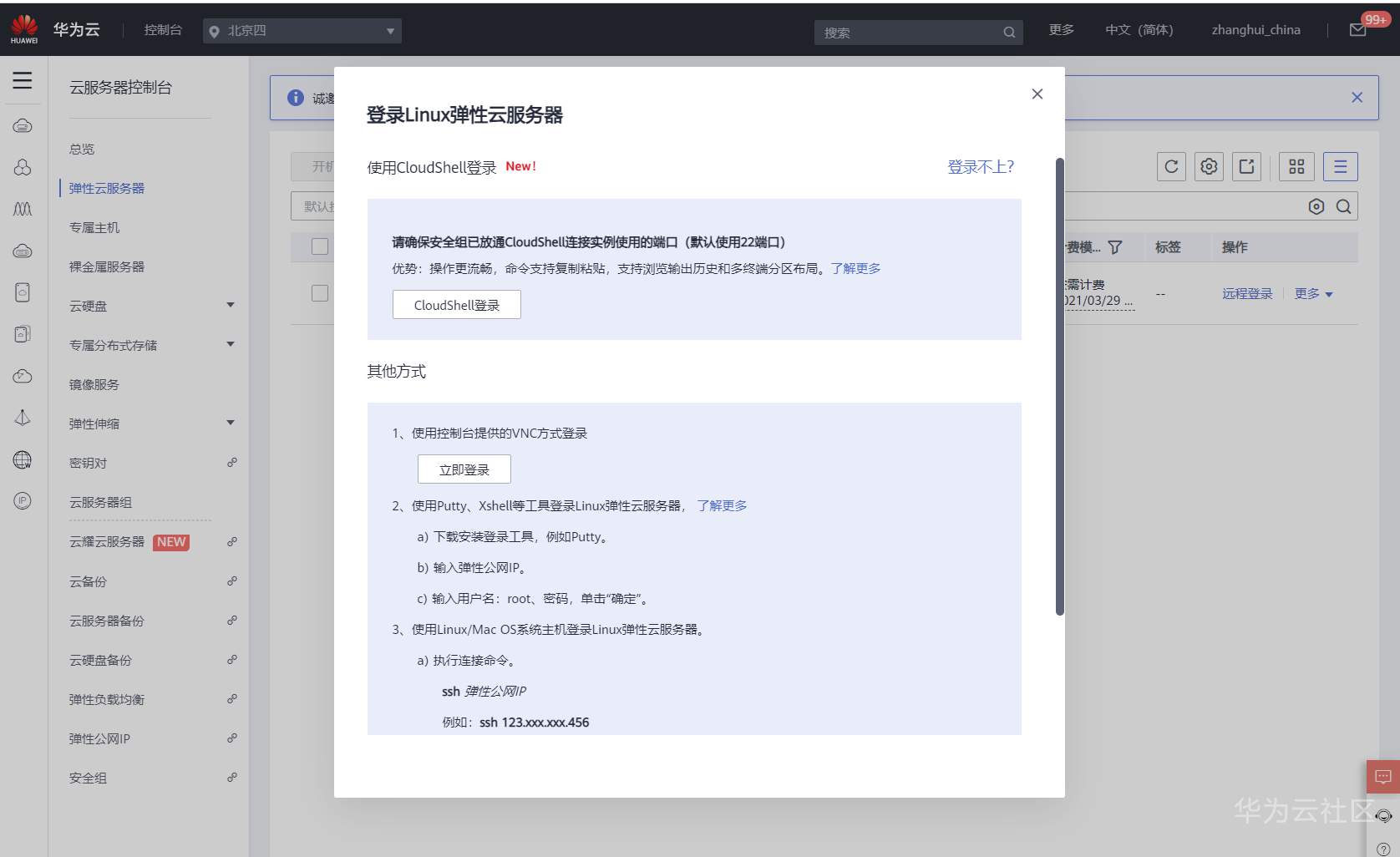
Task: Open 弹性负载均衡 in sidebar
Action: click(107, 700)
